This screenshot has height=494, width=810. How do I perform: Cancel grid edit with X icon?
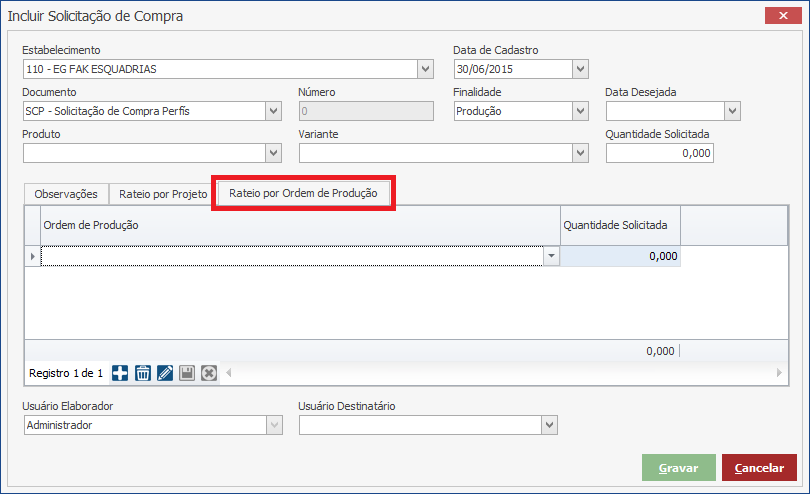(208, 373)
